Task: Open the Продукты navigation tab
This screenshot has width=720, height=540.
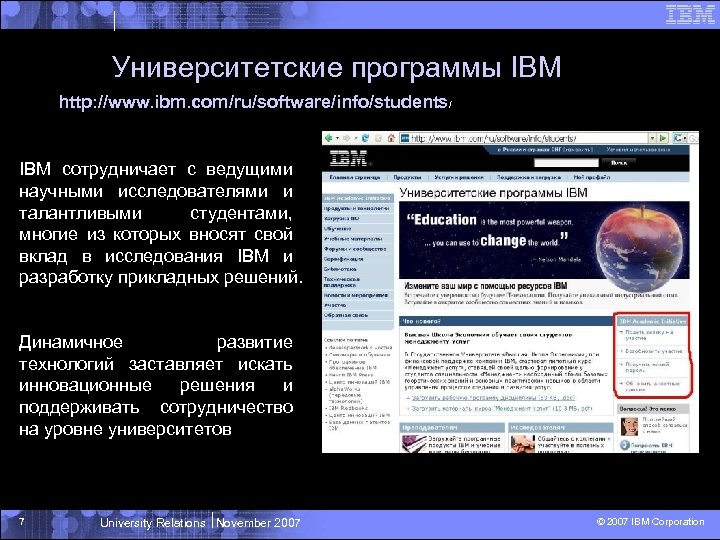Action: 407,177
